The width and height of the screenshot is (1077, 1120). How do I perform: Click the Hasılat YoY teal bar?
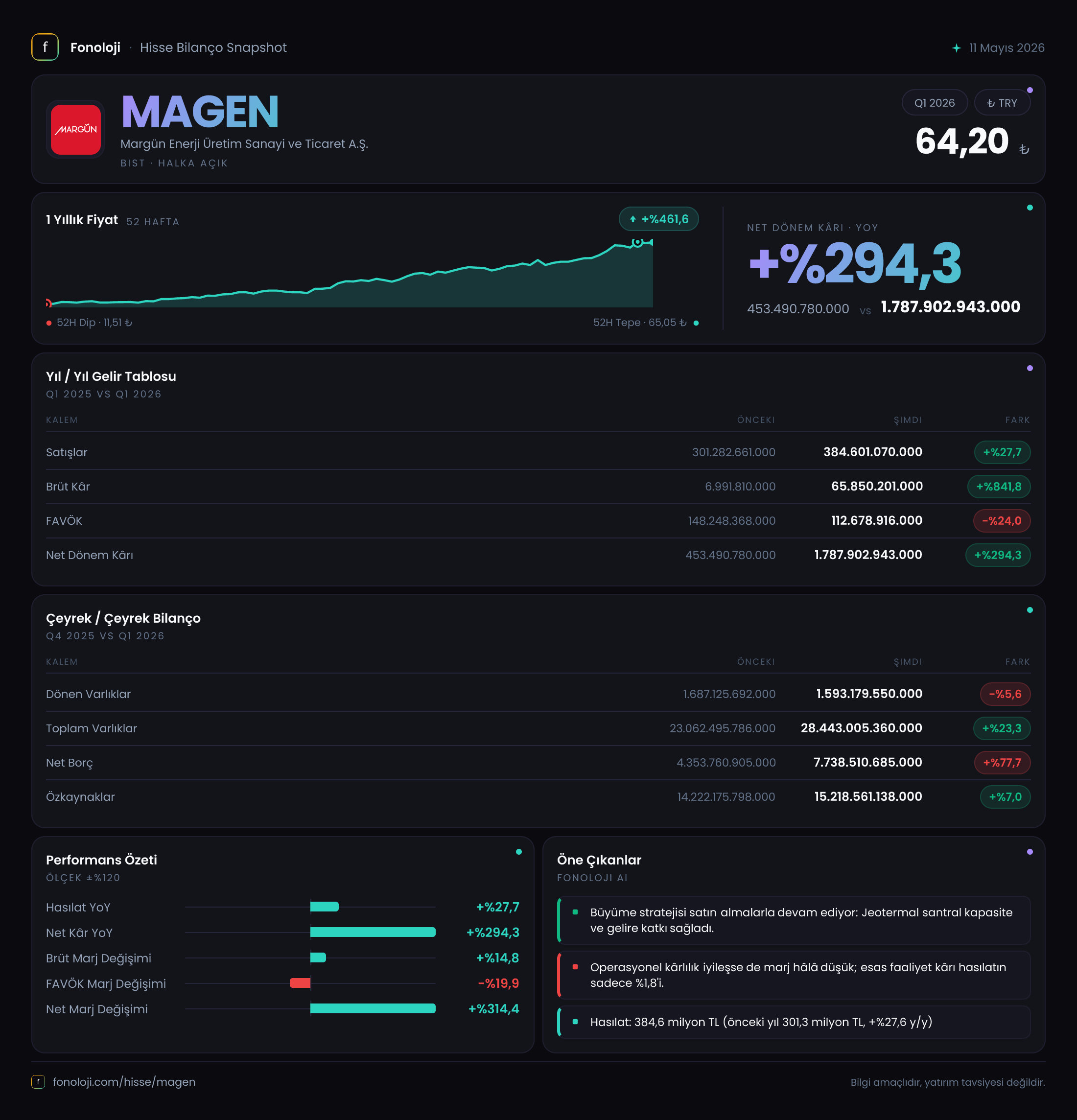[325, 907]
